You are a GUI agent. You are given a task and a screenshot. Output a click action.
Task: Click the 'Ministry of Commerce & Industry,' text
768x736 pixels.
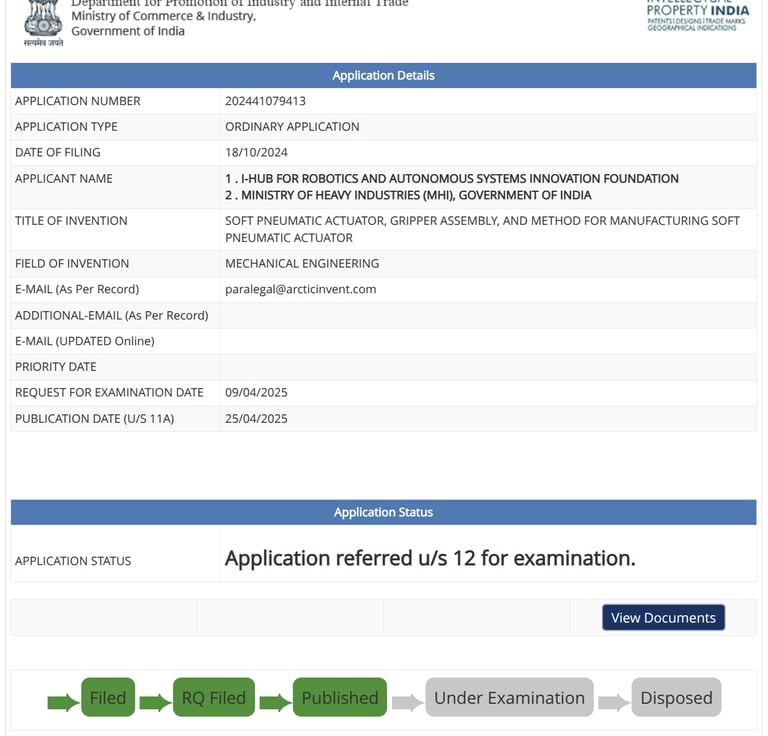[164, 16]
